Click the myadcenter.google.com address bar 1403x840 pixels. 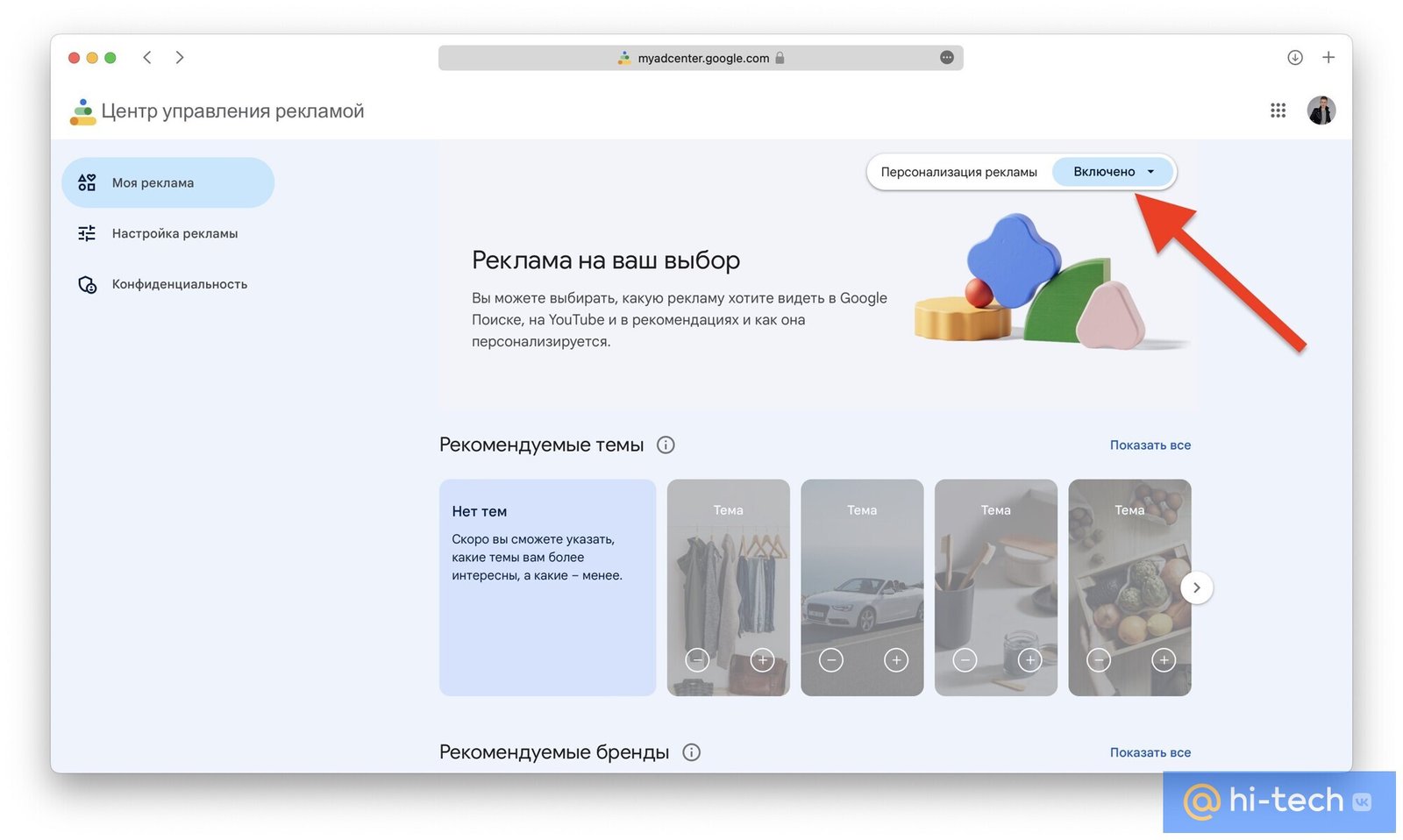tap(701, 58)
